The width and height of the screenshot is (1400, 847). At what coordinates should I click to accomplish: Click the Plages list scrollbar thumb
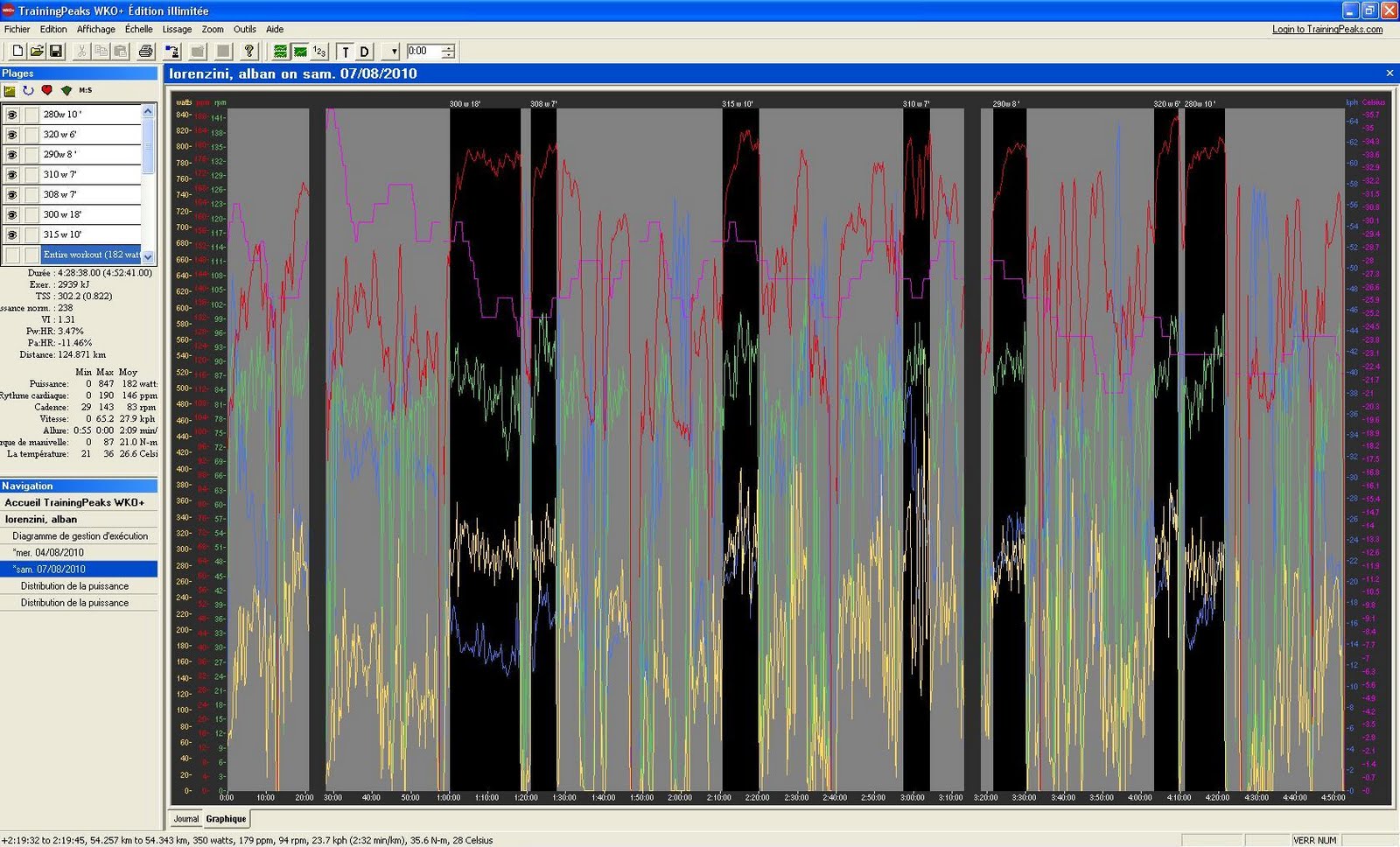coord(148,145)
